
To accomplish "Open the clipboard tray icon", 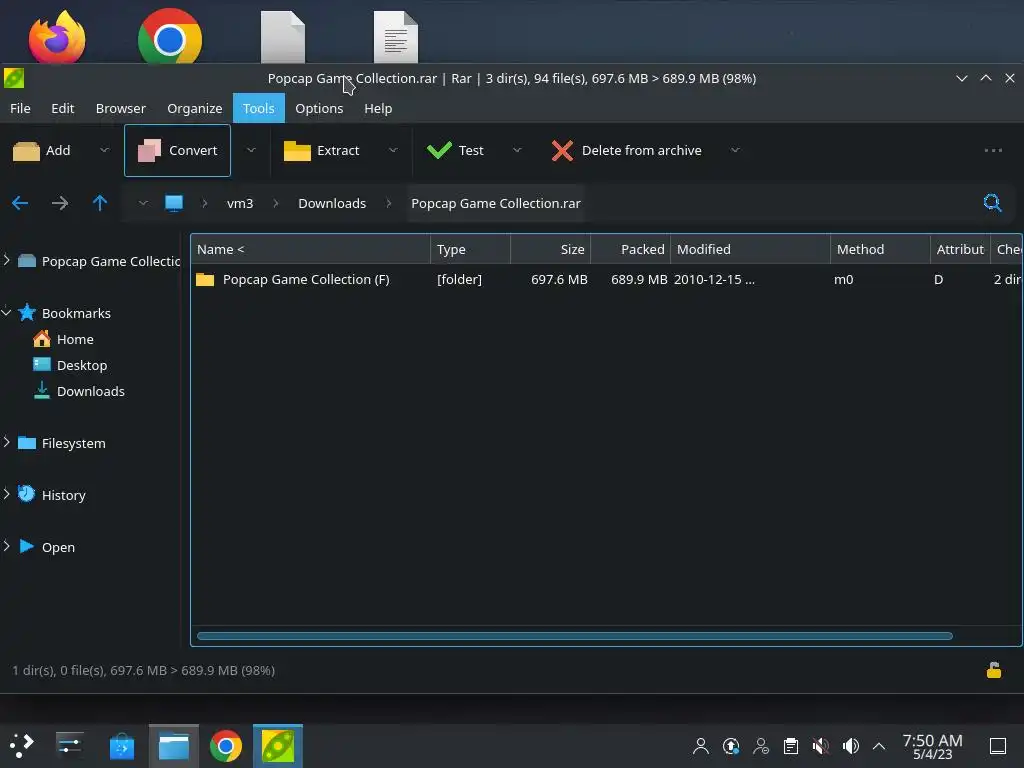I will pos(791,746).
